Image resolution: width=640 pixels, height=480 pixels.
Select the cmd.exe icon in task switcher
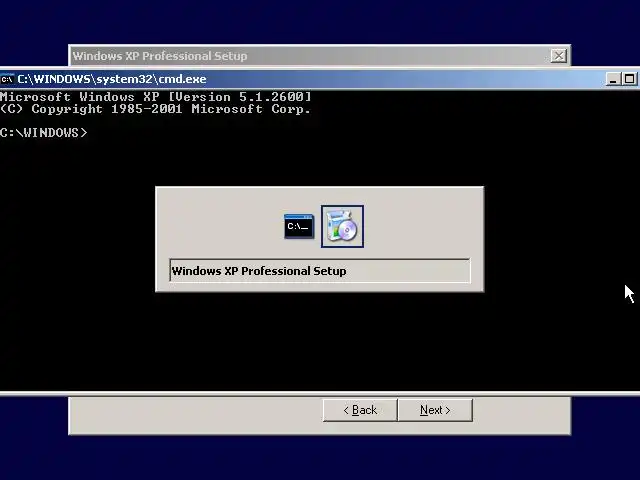click(299, 226)
